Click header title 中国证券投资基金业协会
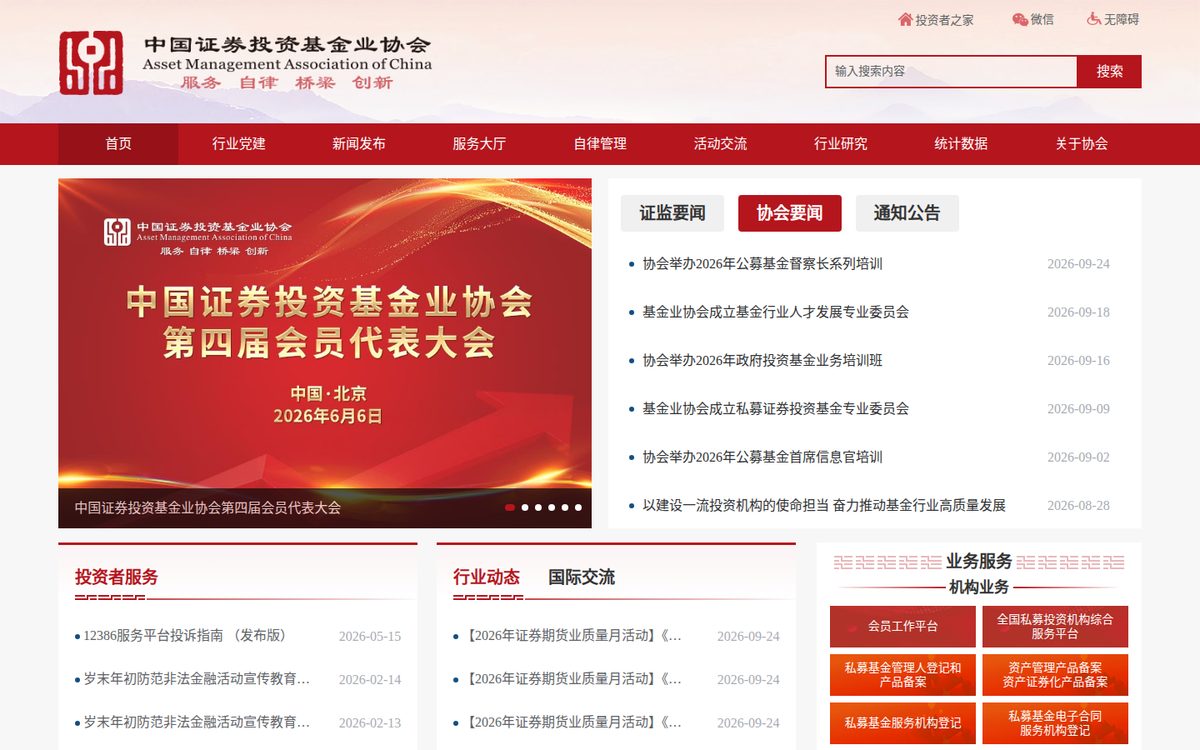The image size is (1200, 750). (288, 45)
